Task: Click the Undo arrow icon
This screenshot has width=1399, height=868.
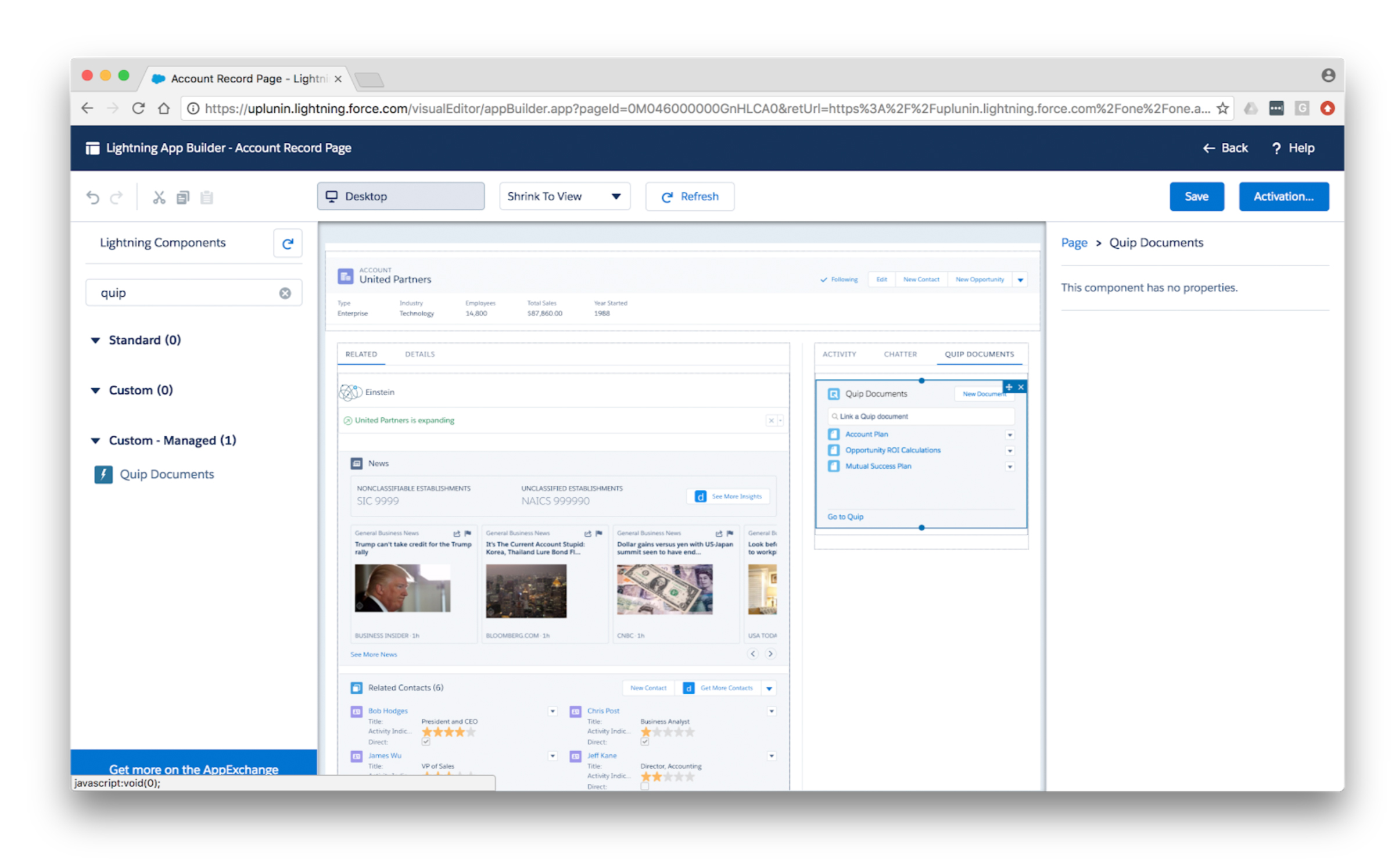Action: pyautogui.click(x=92, y=197)
